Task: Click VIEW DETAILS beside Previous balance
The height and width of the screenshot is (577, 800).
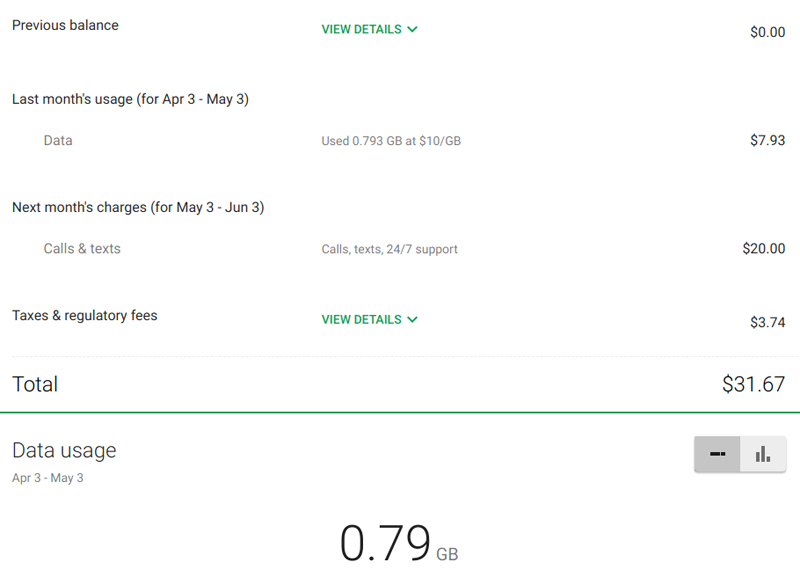Action: click(x=361, y=30)
